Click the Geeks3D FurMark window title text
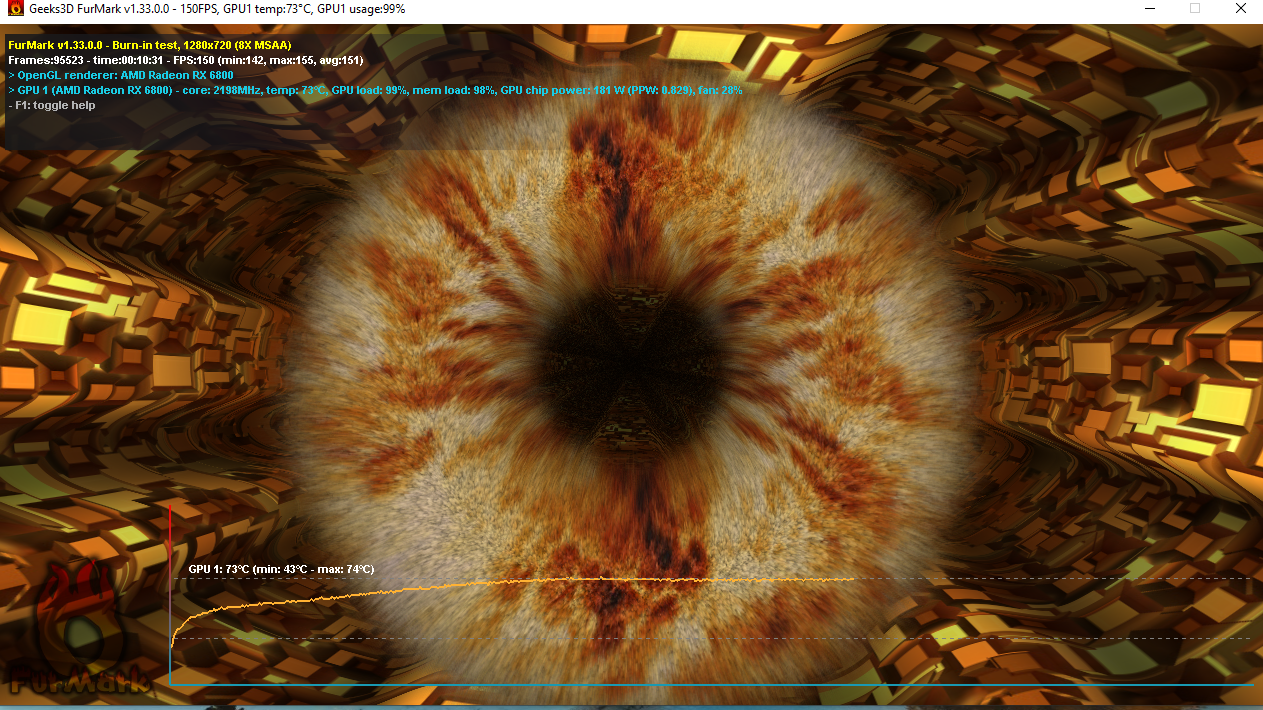 [217, 9]
